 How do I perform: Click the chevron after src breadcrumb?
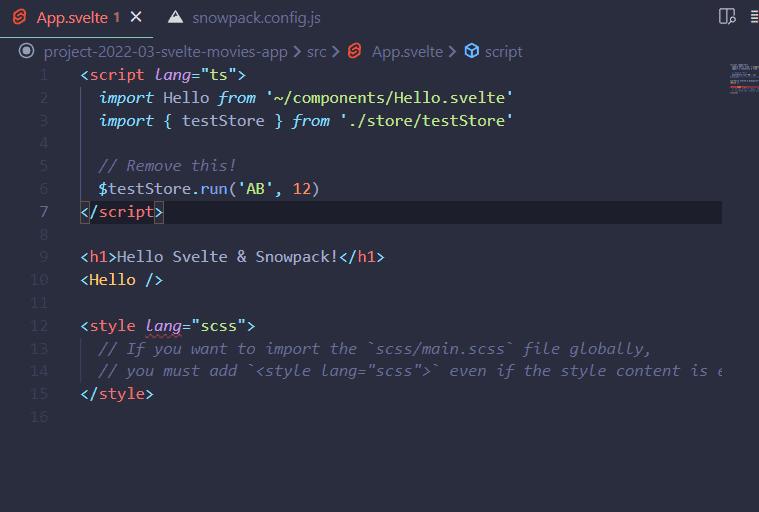[336, 52]
